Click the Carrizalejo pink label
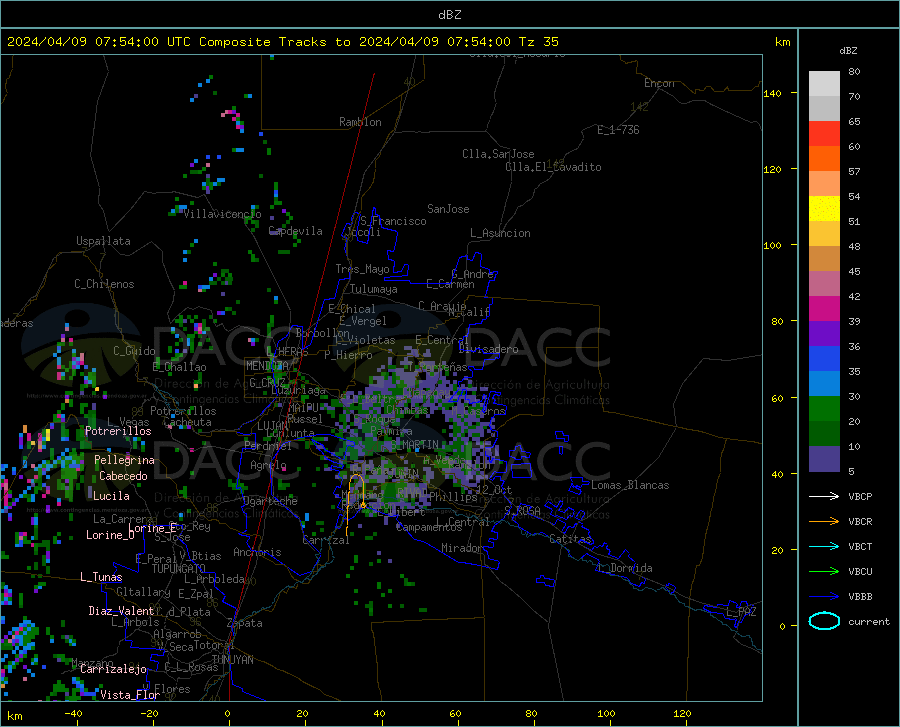 (113, 669)
